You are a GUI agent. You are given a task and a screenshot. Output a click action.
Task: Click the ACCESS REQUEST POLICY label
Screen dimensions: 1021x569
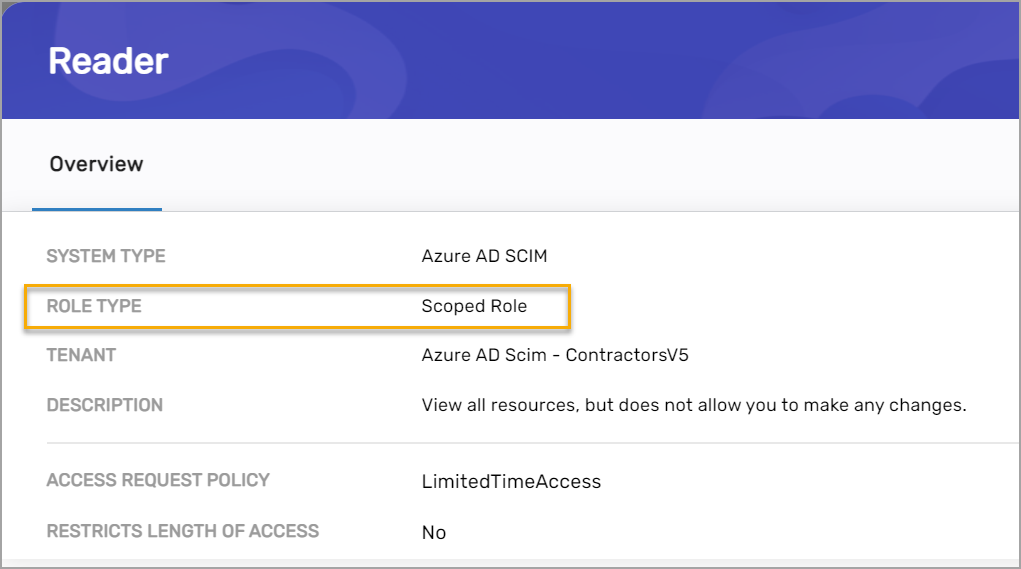click(158, 480)
